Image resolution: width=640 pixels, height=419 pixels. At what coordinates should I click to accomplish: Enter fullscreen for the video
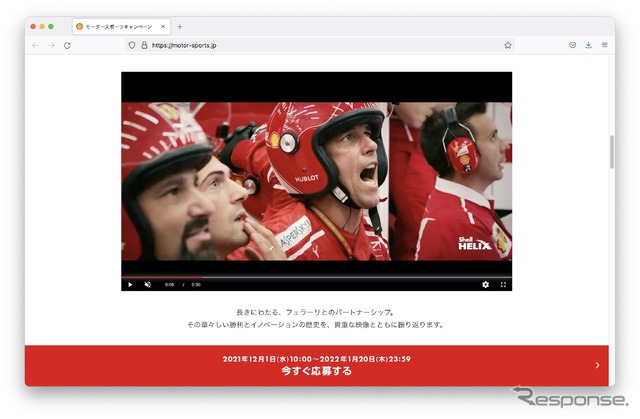pyautogui.click(x=503, y=284)
